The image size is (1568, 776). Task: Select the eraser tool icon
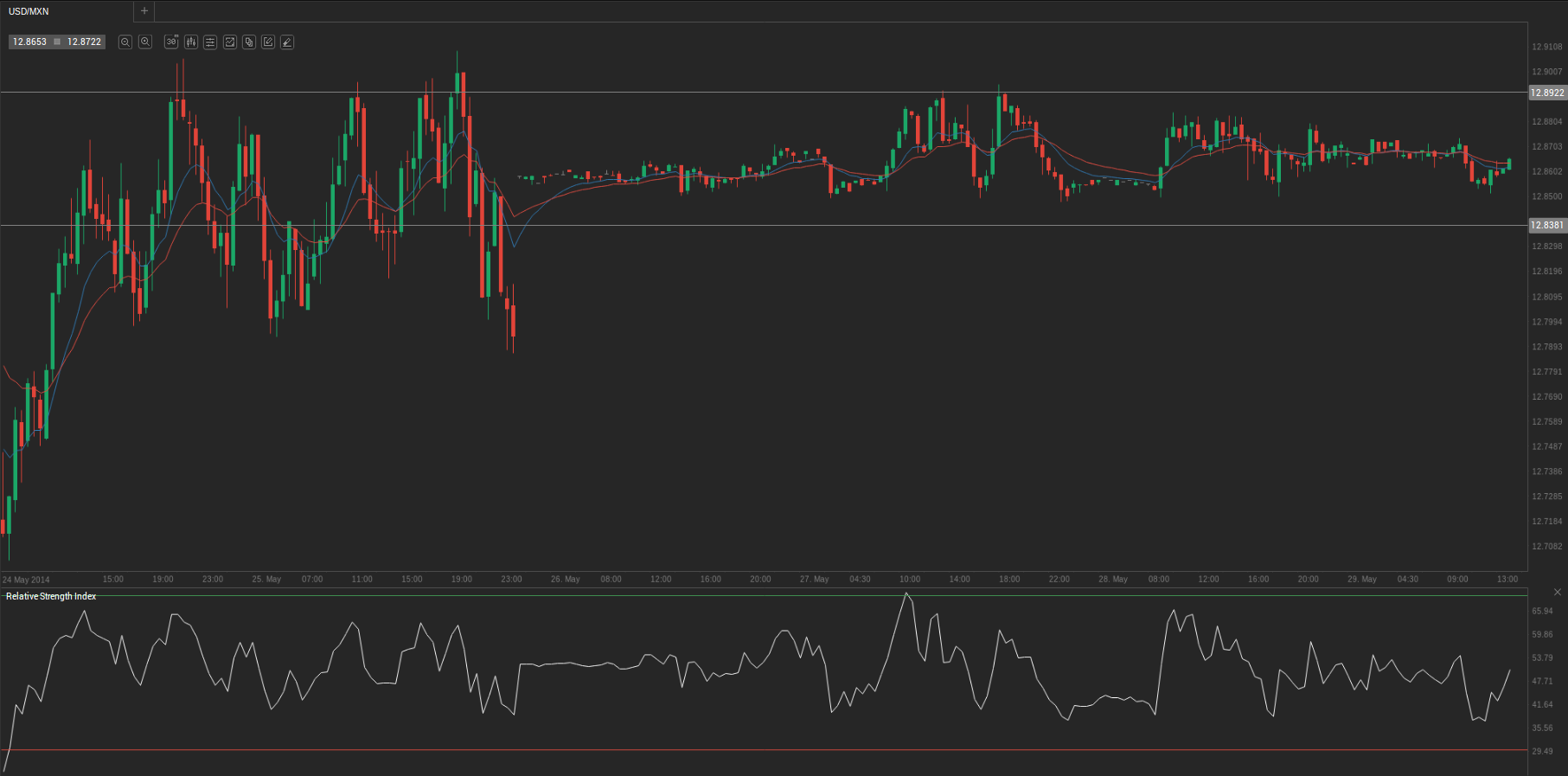[x=287, y=42]
